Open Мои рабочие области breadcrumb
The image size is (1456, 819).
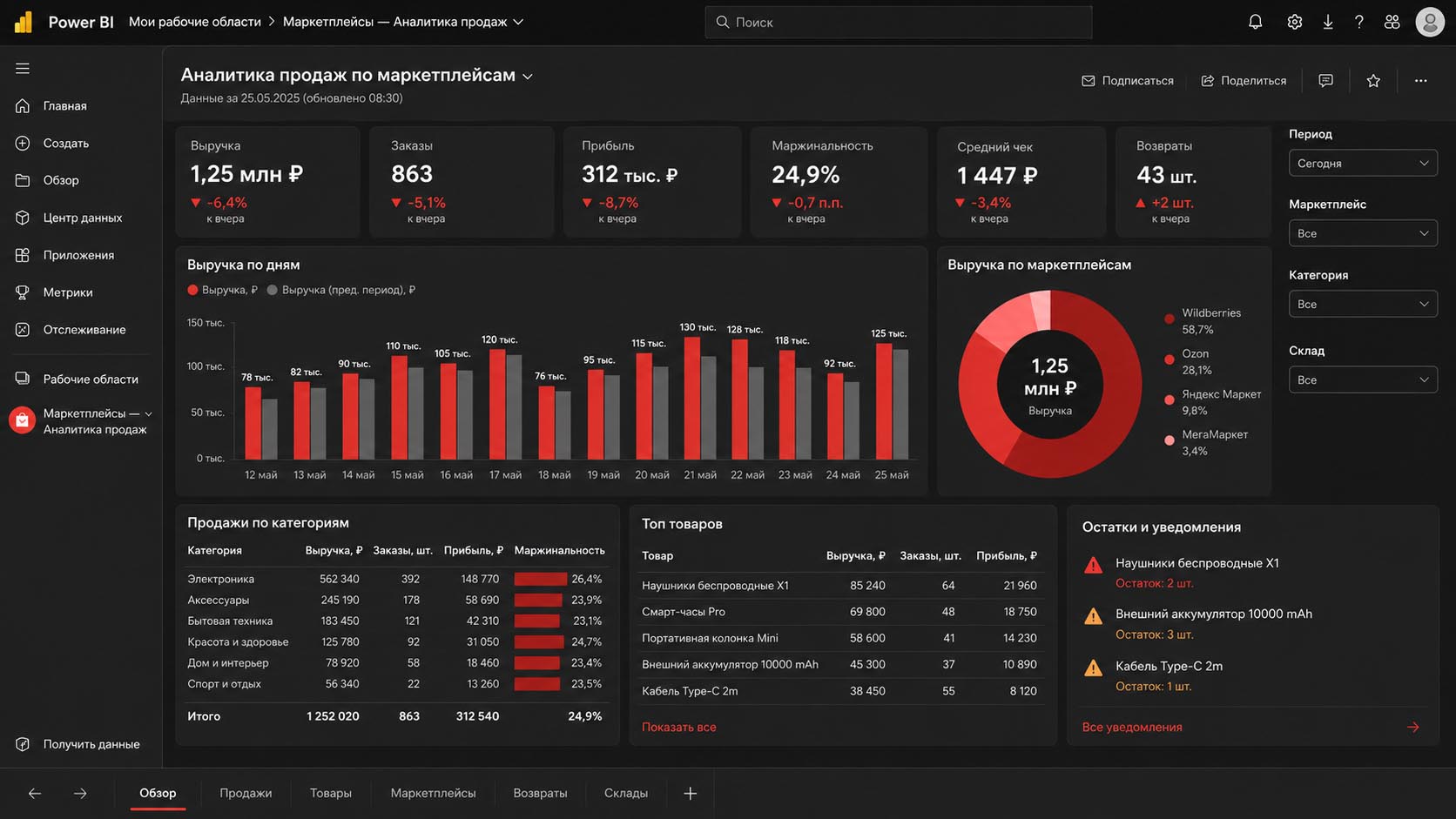(195, 22)
